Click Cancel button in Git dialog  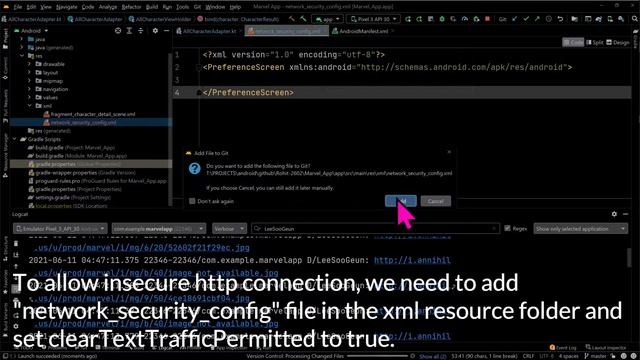pyautogui.click(x=436, y=201)
